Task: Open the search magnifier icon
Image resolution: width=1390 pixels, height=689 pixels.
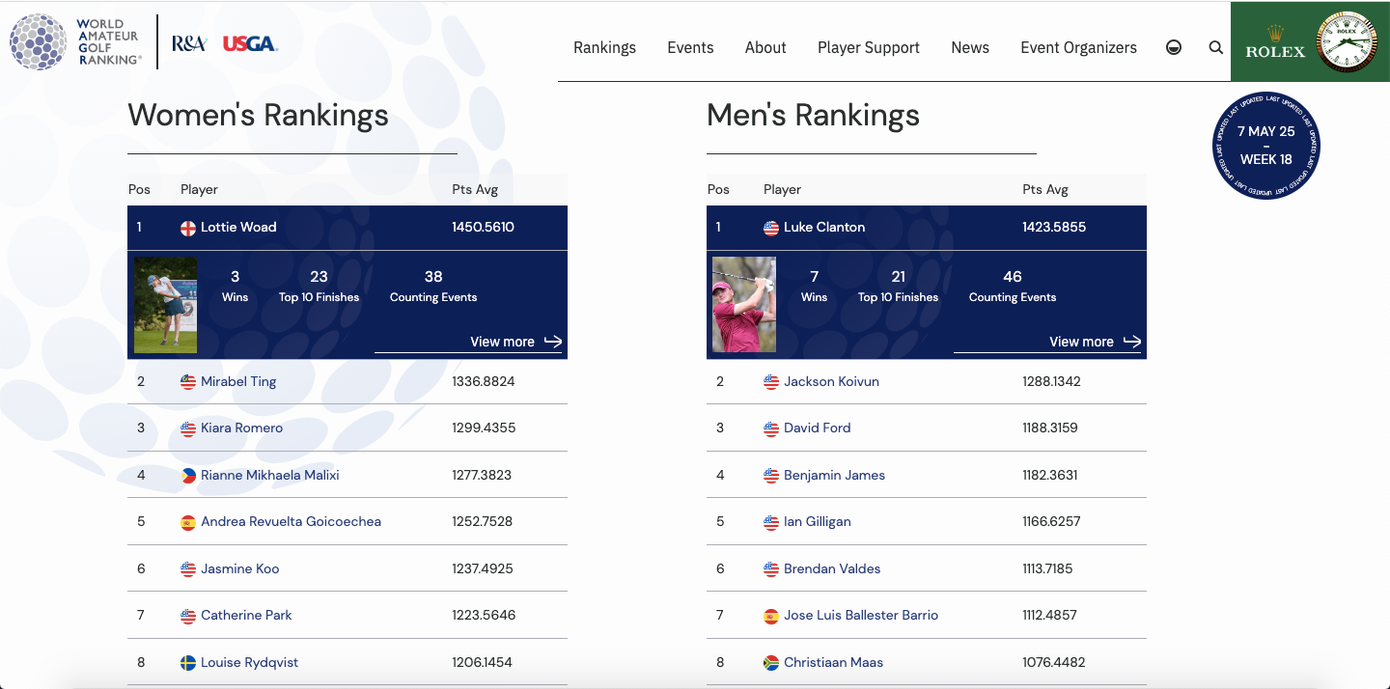Action: [1215, 47]
